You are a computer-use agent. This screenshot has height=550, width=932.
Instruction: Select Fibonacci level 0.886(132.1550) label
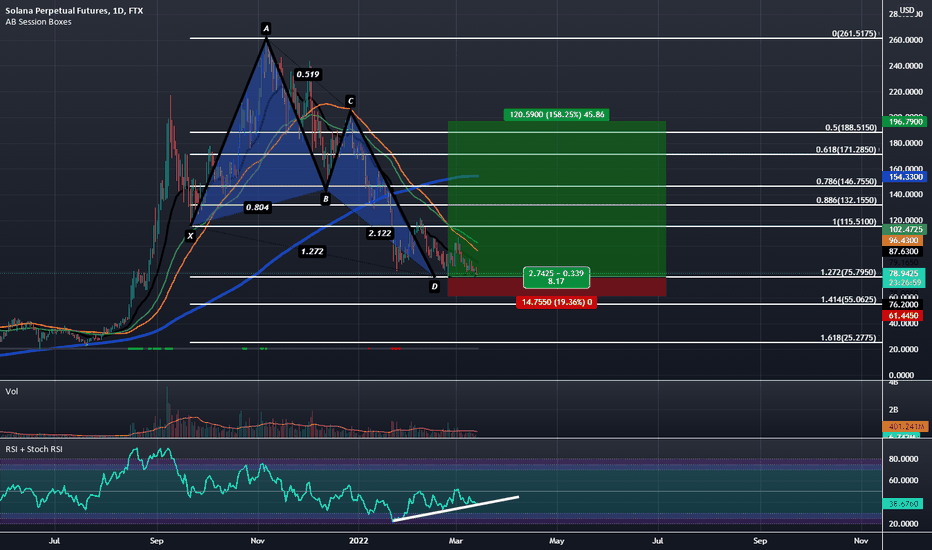tap(846, 200)
